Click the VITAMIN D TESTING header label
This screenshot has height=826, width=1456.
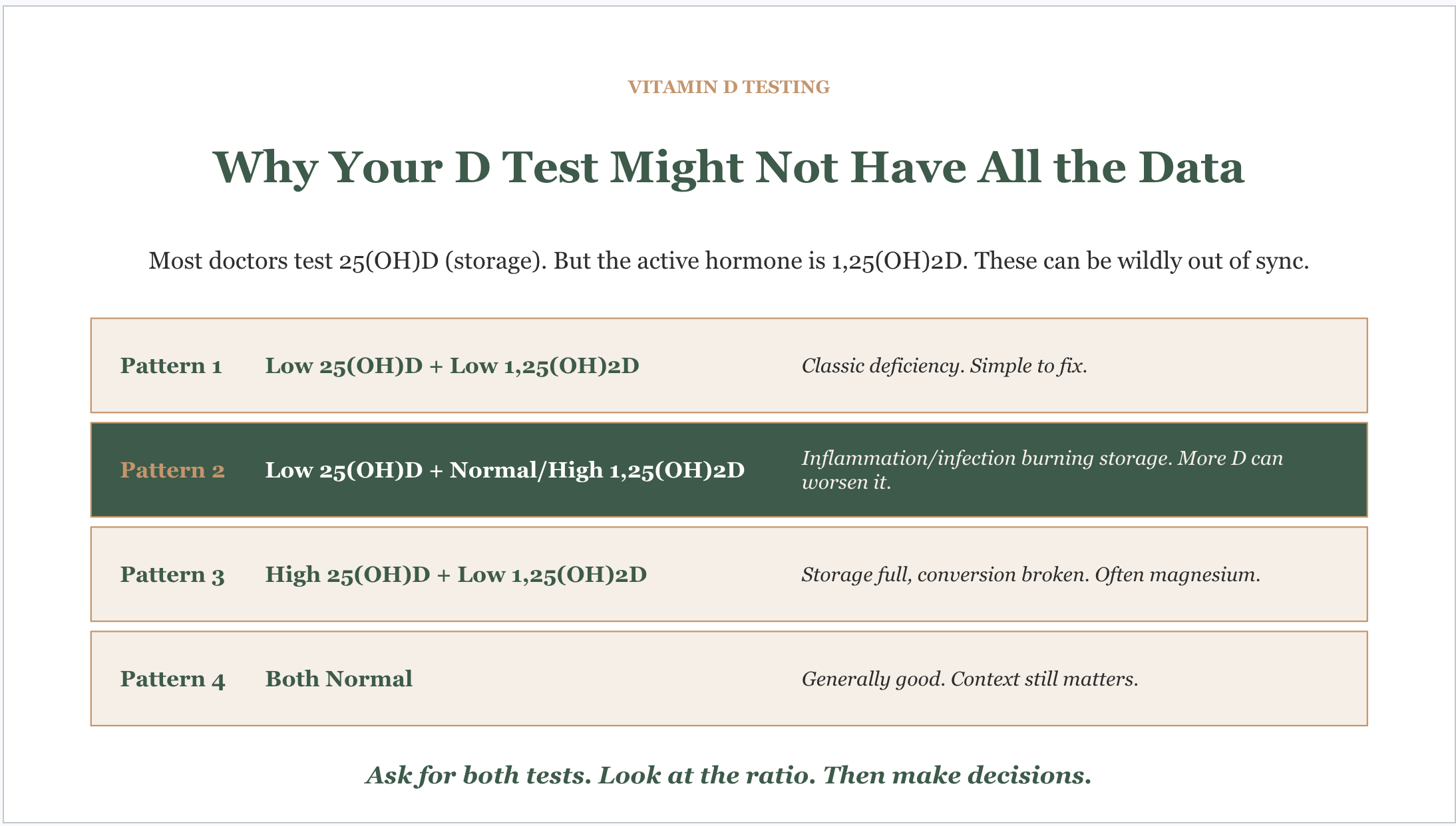tap(729, 87)
